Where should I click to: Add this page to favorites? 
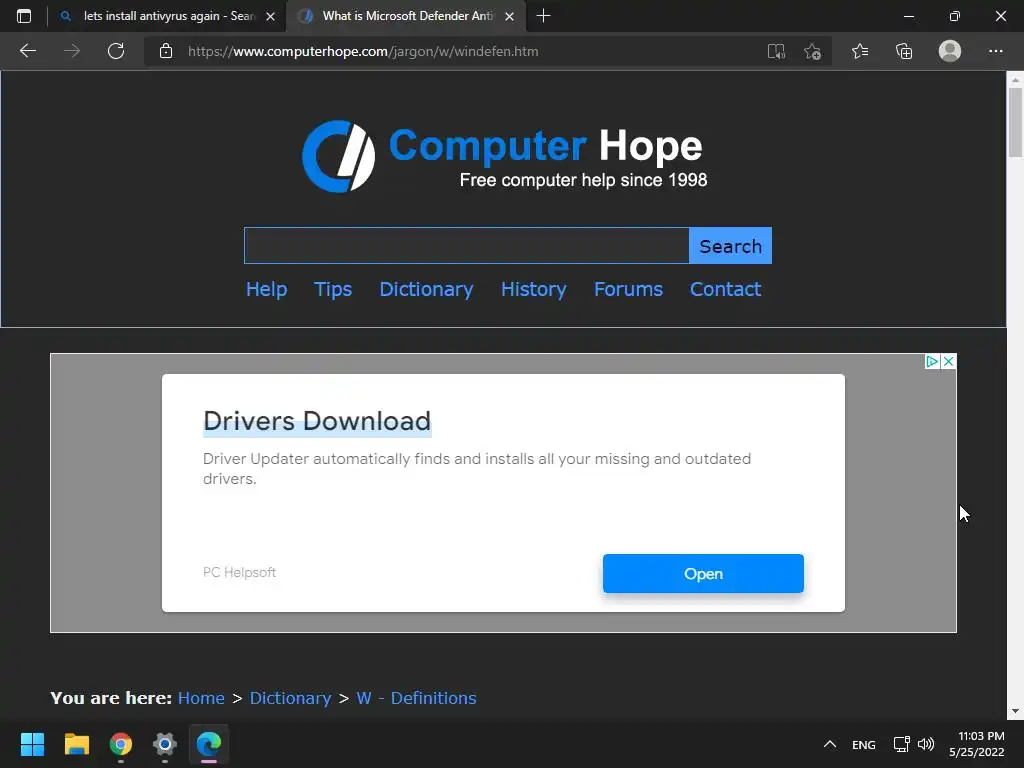(812, 51)
